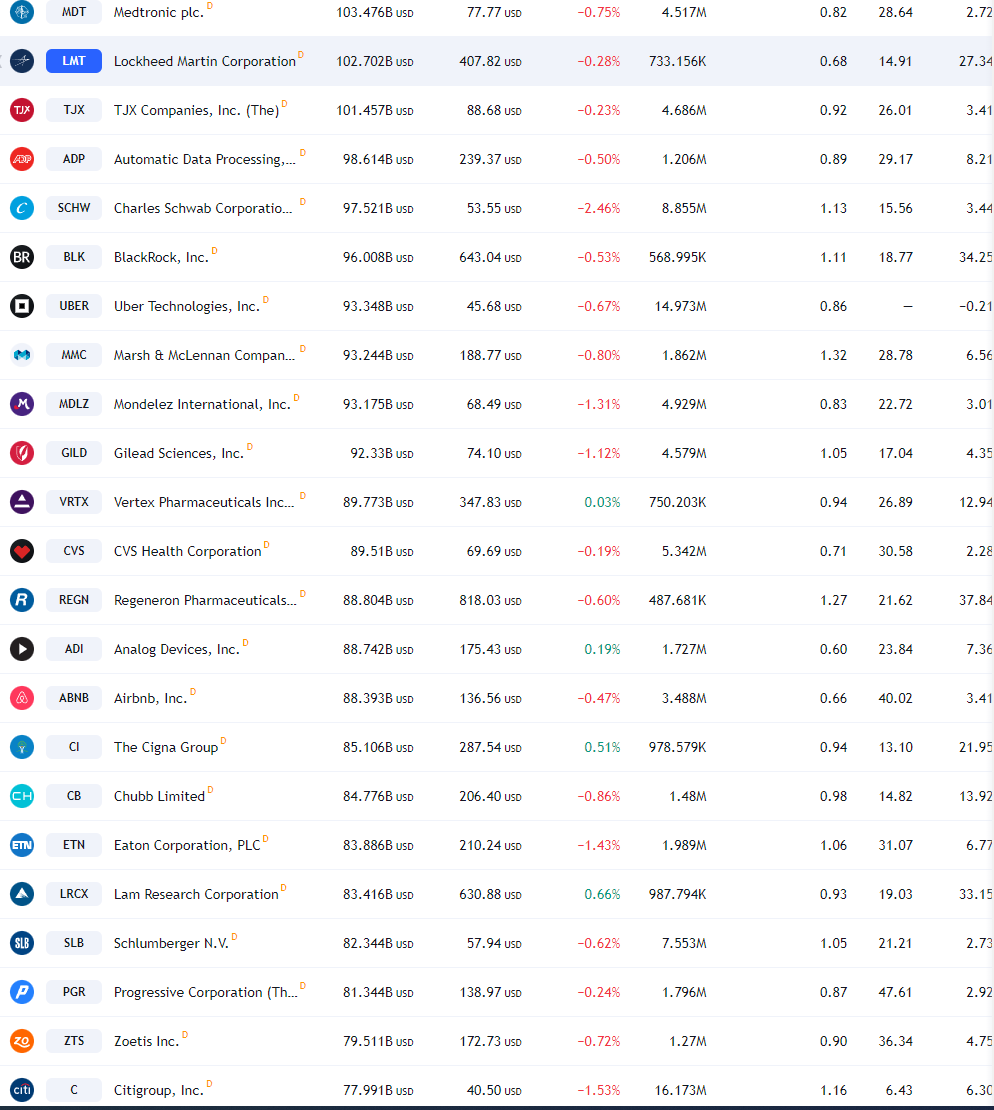The width and height of the screenshot is (994, 1110).
Task: Click the Regeneron blue R logo icon
Action: coord(22,600)
